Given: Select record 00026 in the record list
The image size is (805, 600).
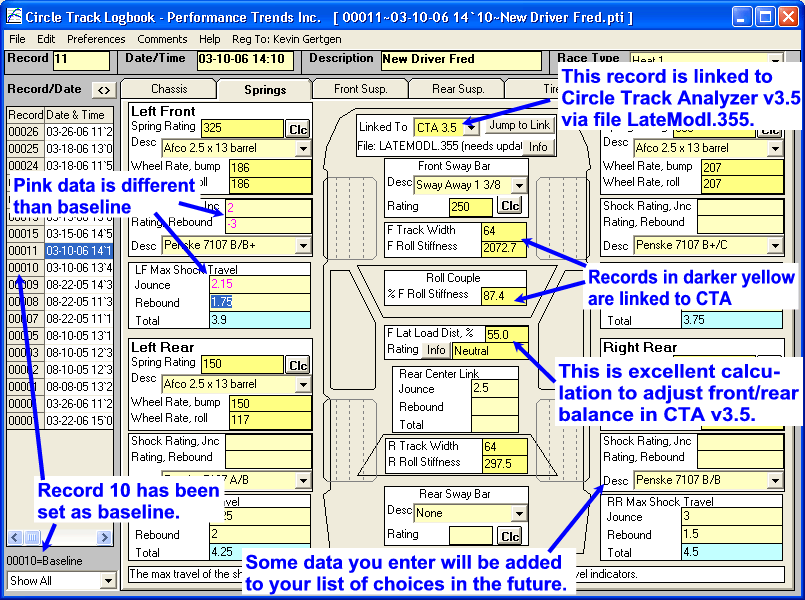Looking at the screenshot, I should (x=60, y=132).
